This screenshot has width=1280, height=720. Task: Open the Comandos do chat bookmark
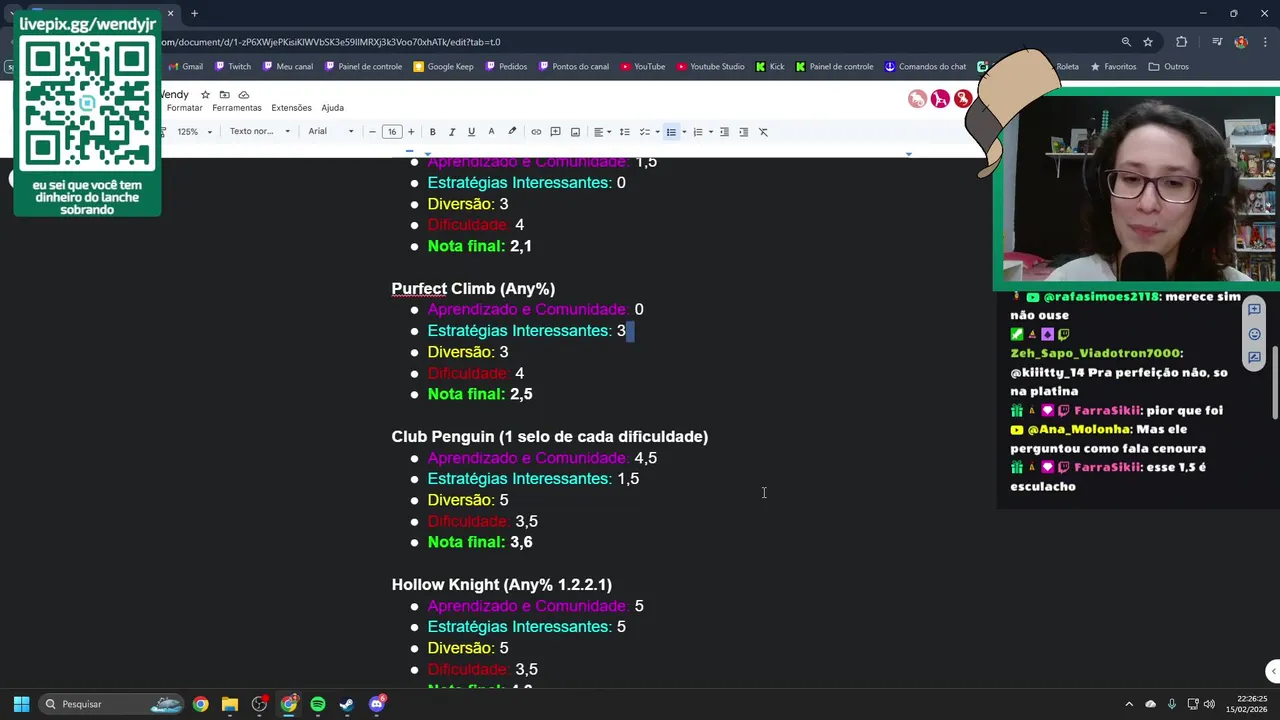click(925, 67)
